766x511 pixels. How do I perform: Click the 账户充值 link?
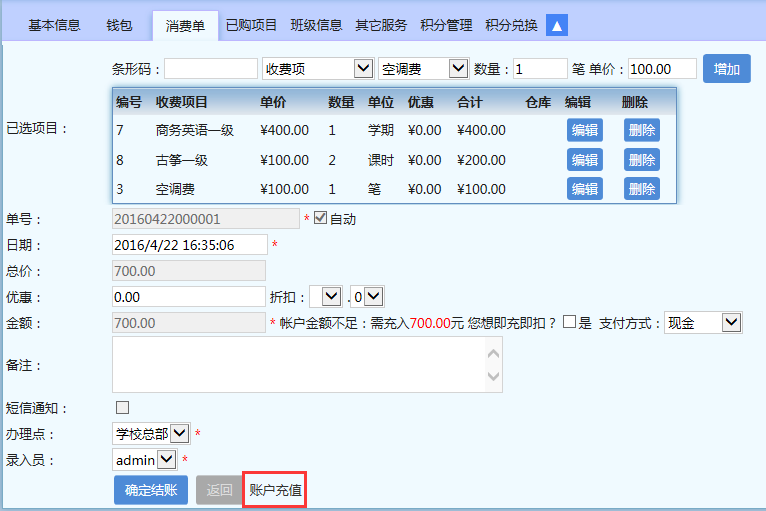click(275, 490)
